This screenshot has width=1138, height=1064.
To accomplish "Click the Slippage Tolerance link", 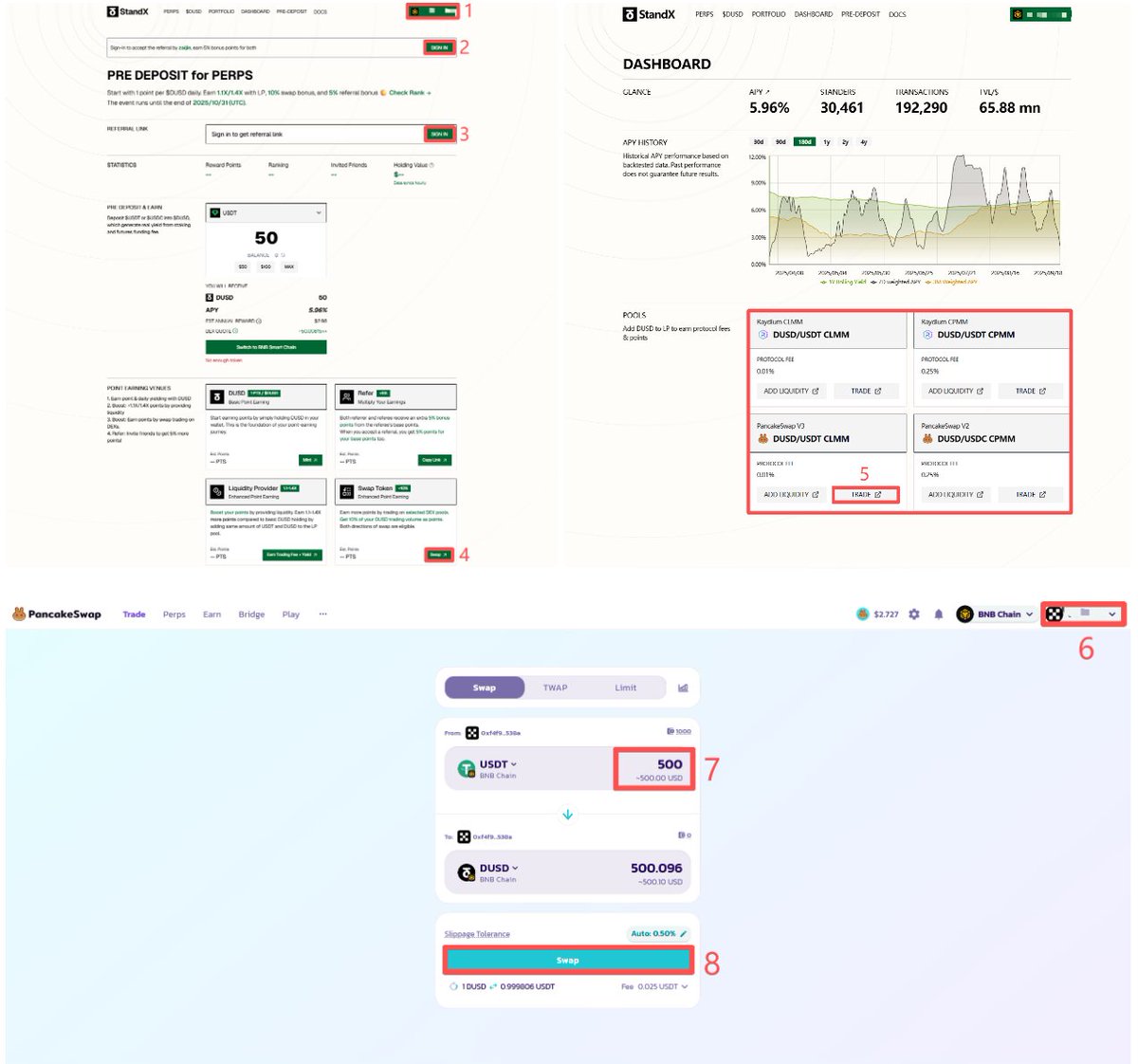I will [477, 934].
